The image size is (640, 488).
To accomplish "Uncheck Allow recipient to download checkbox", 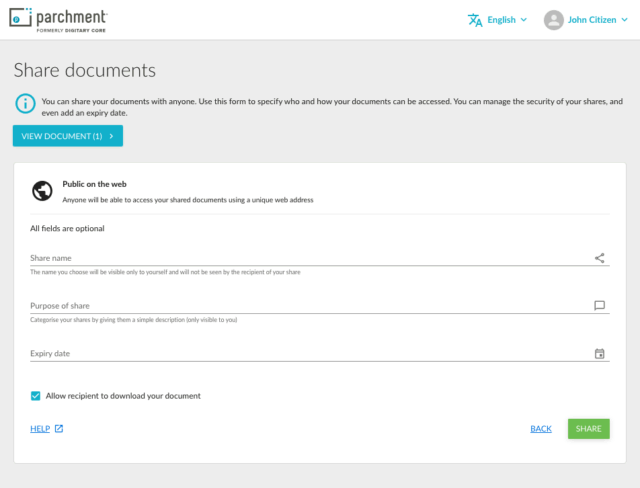I will [x=36, y=396].
